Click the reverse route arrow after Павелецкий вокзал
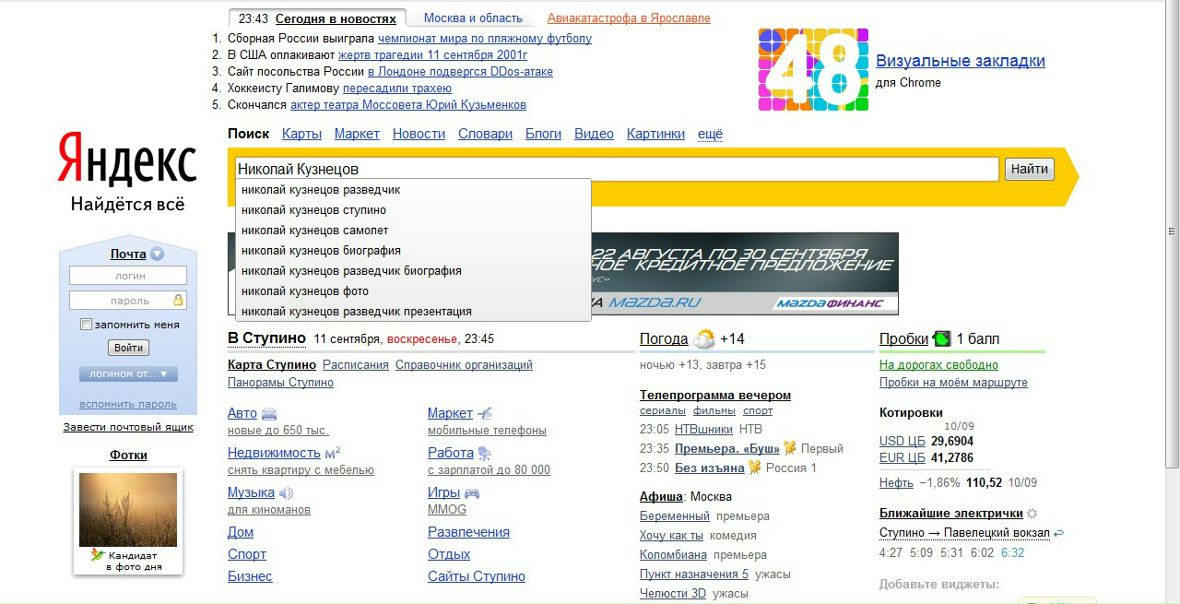The image size is (1180, 604). click(x=1059, y=533)
